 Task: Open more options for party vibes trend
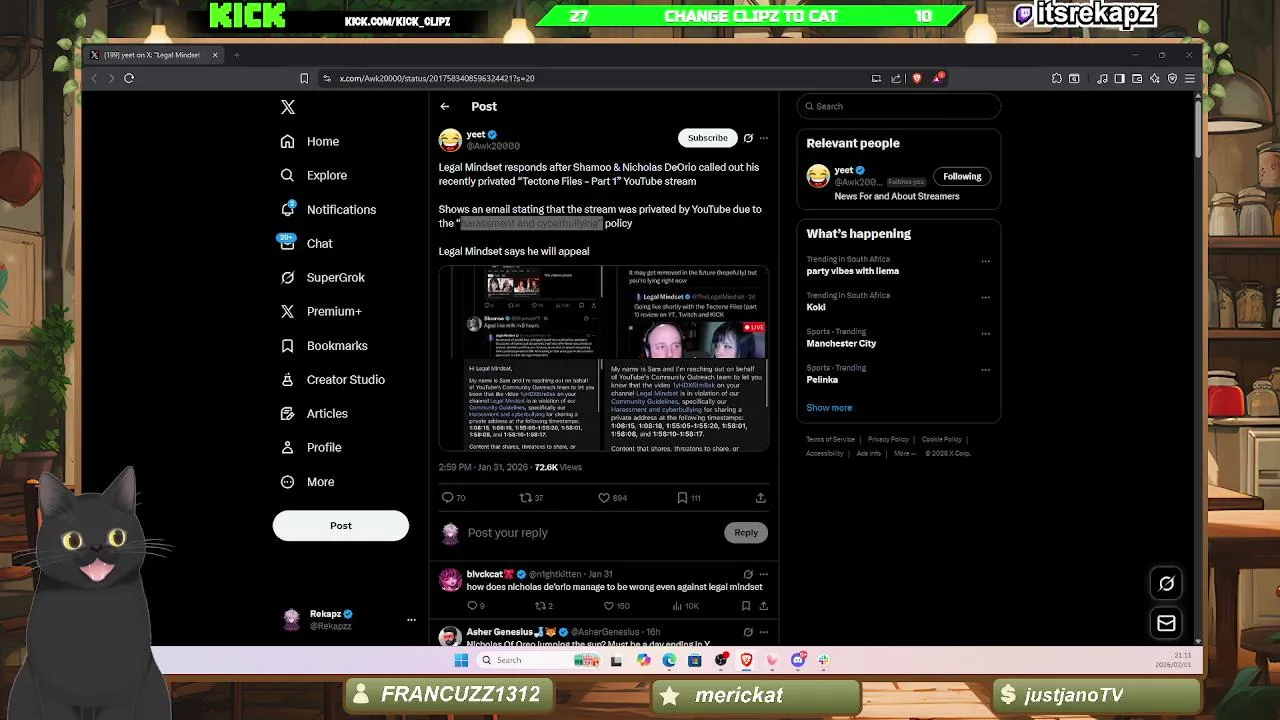985,261
